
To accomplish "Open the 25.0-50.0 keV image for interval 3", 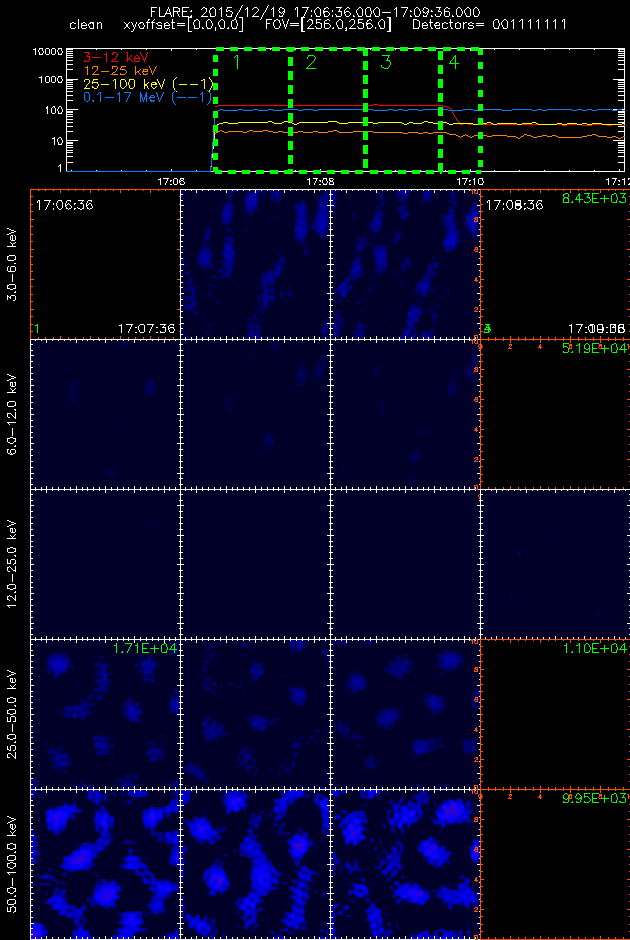I will pyautogui.click(x=405, y=714).
